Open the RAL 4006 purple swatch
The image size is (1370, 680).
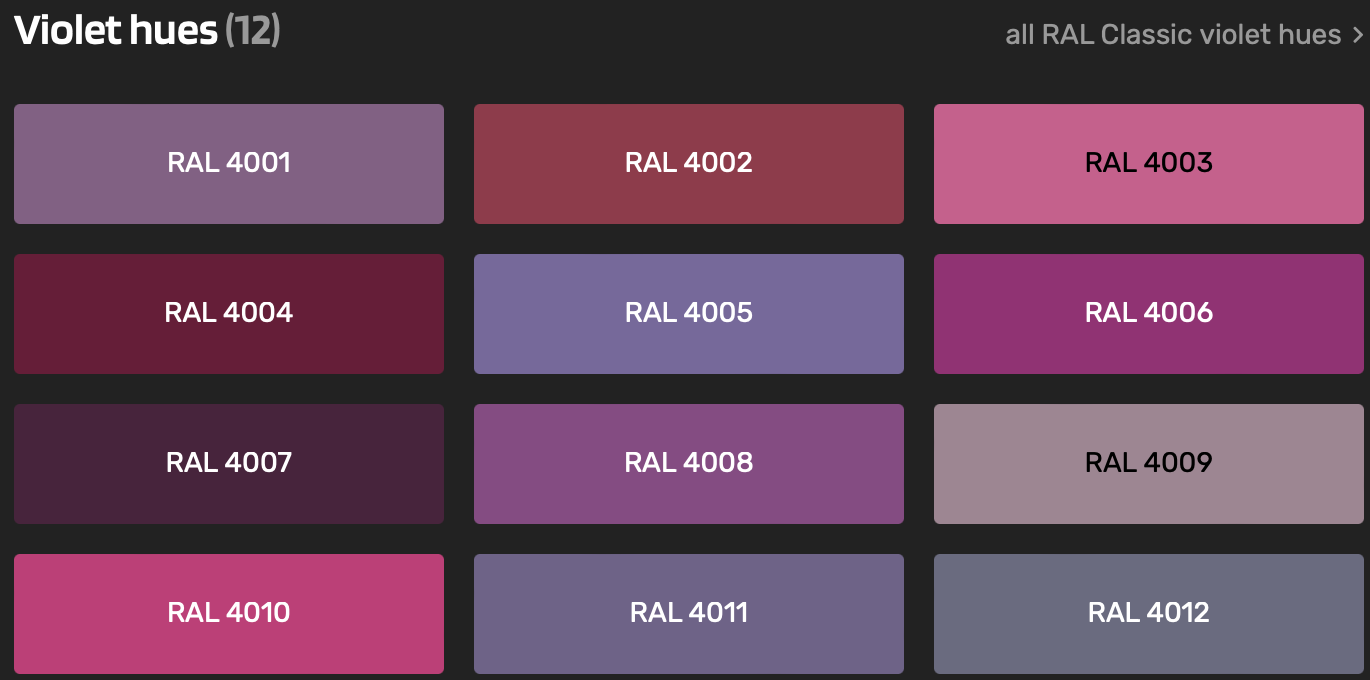coord(1148,314)
